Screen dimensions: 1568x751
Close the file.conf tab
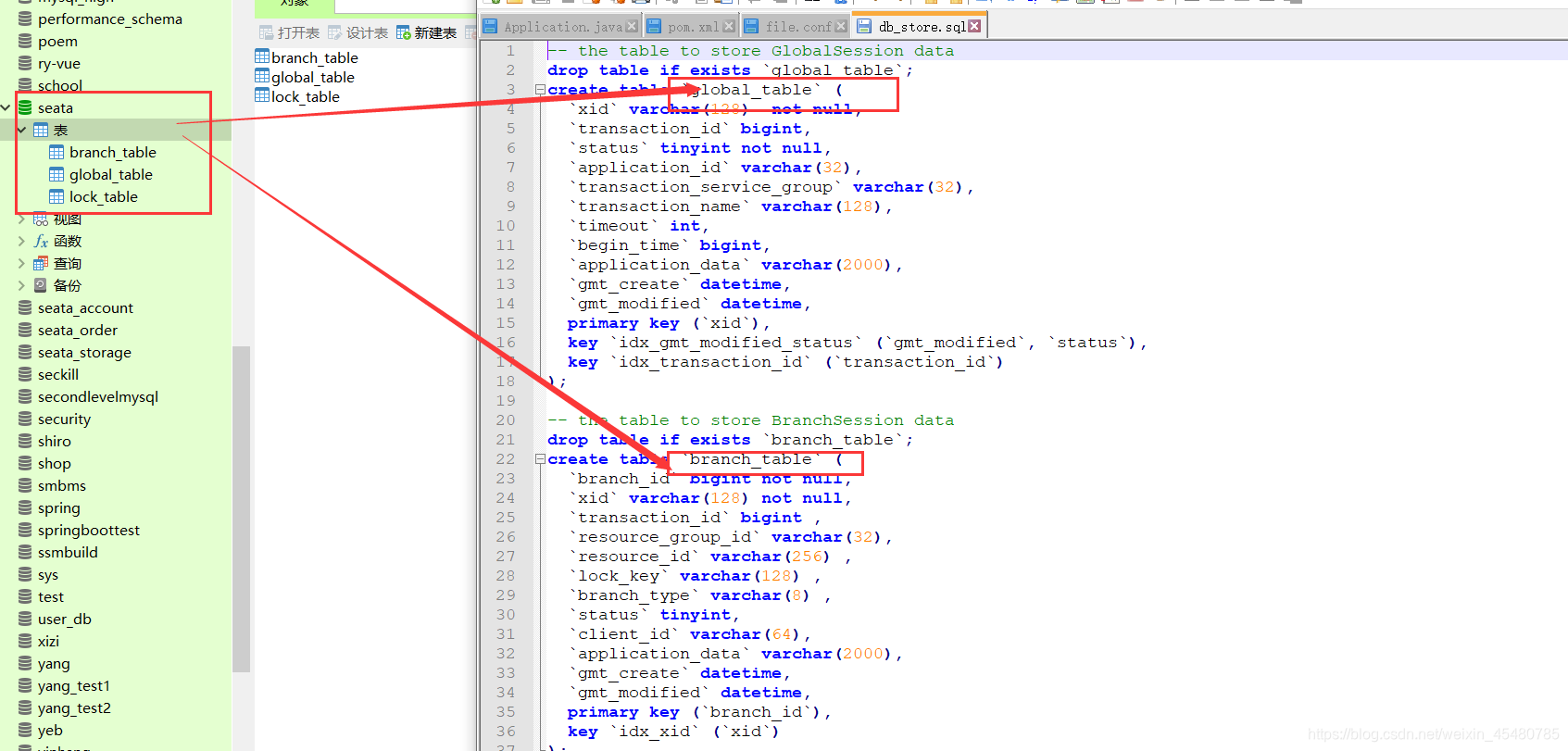tap(841, 27)
